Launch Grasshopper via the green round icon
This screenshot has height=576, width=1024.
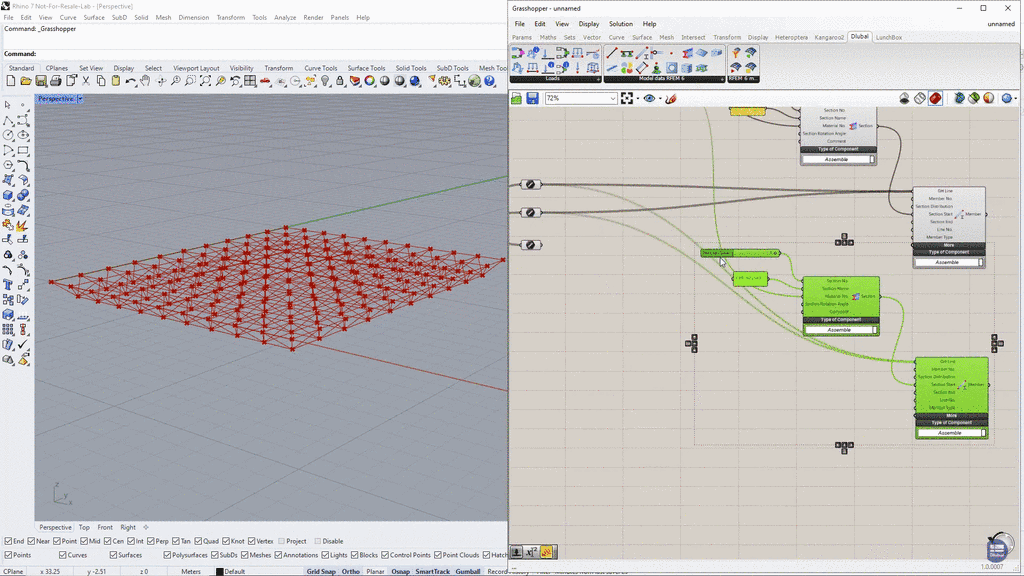point(475,81)
